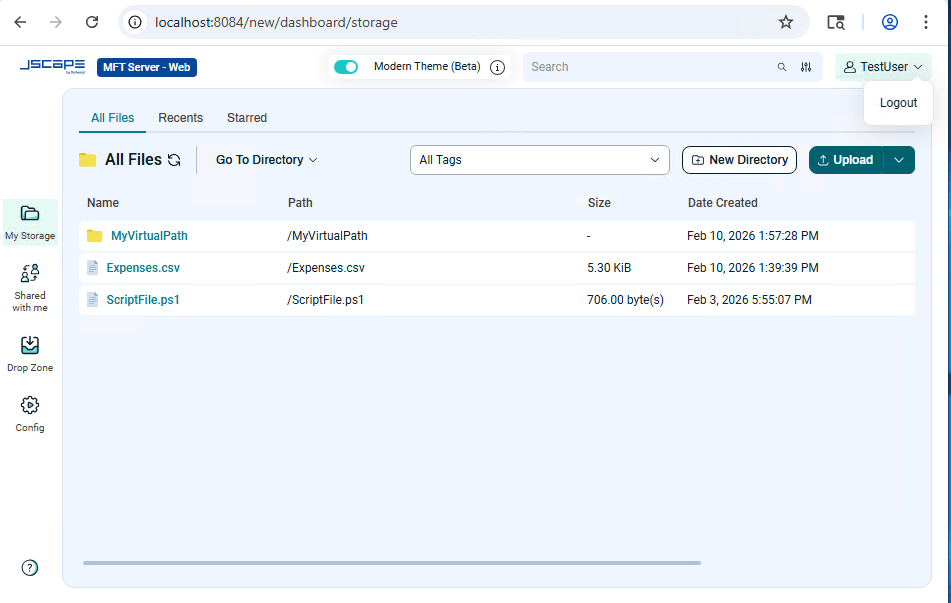Toggle the Modern Theme (Beta) switch

click(346, 67)
